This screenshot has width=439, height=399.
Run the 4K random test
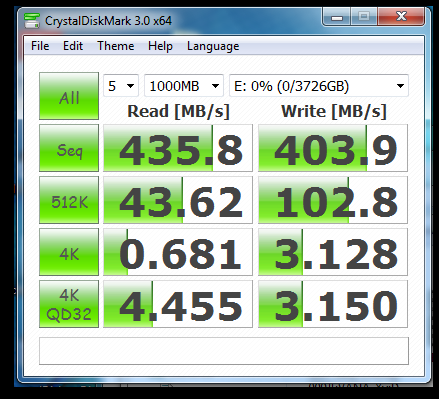click(x=69, y=252)
